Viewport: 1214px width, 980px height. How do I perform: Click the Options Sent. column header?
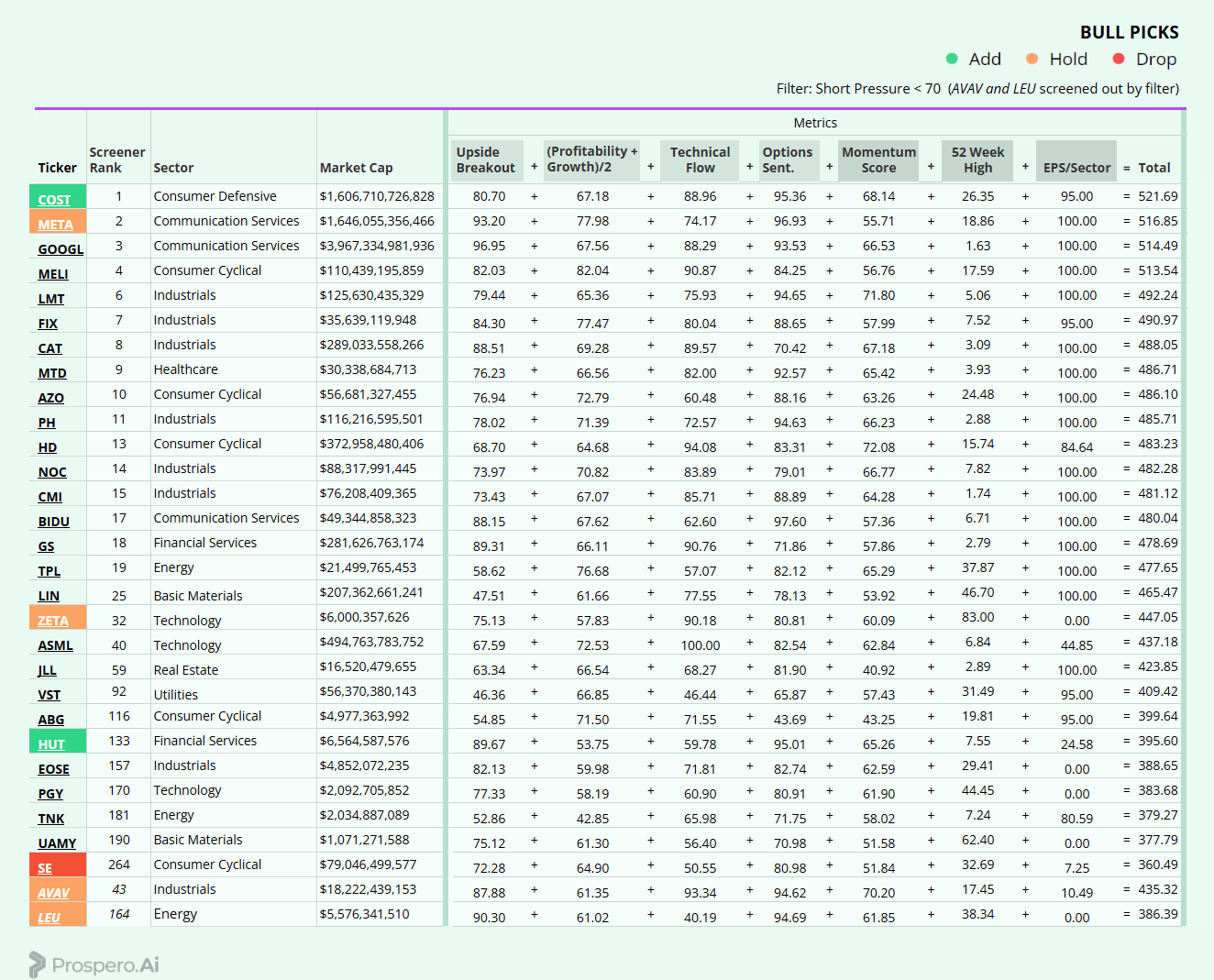pyautogui.click(x=788, y=160)
